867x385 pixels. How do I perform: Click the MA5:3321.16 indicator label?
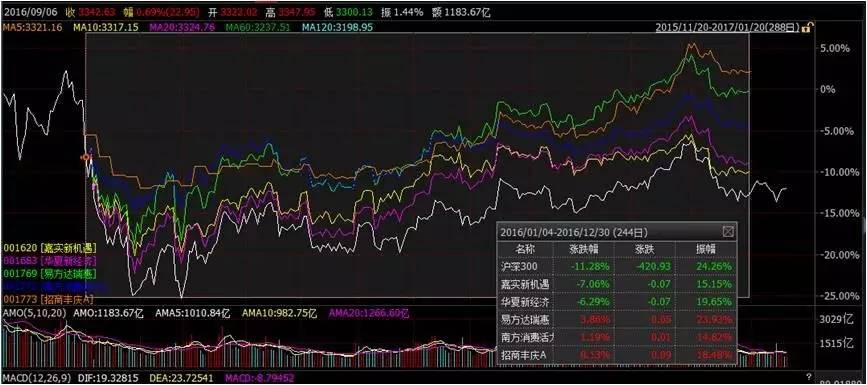pyautogui.click(x=32, y=27)
